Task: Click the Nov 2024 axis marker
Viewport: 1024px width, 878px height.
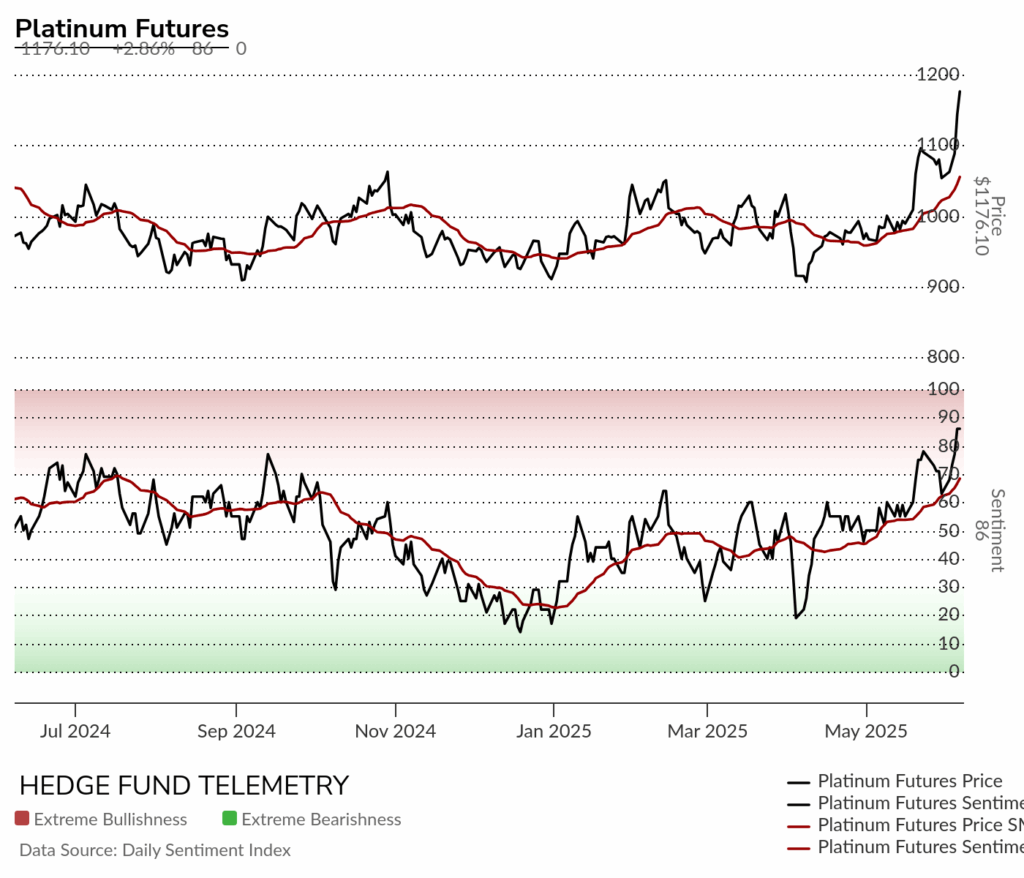Action: tap(395, 731)
